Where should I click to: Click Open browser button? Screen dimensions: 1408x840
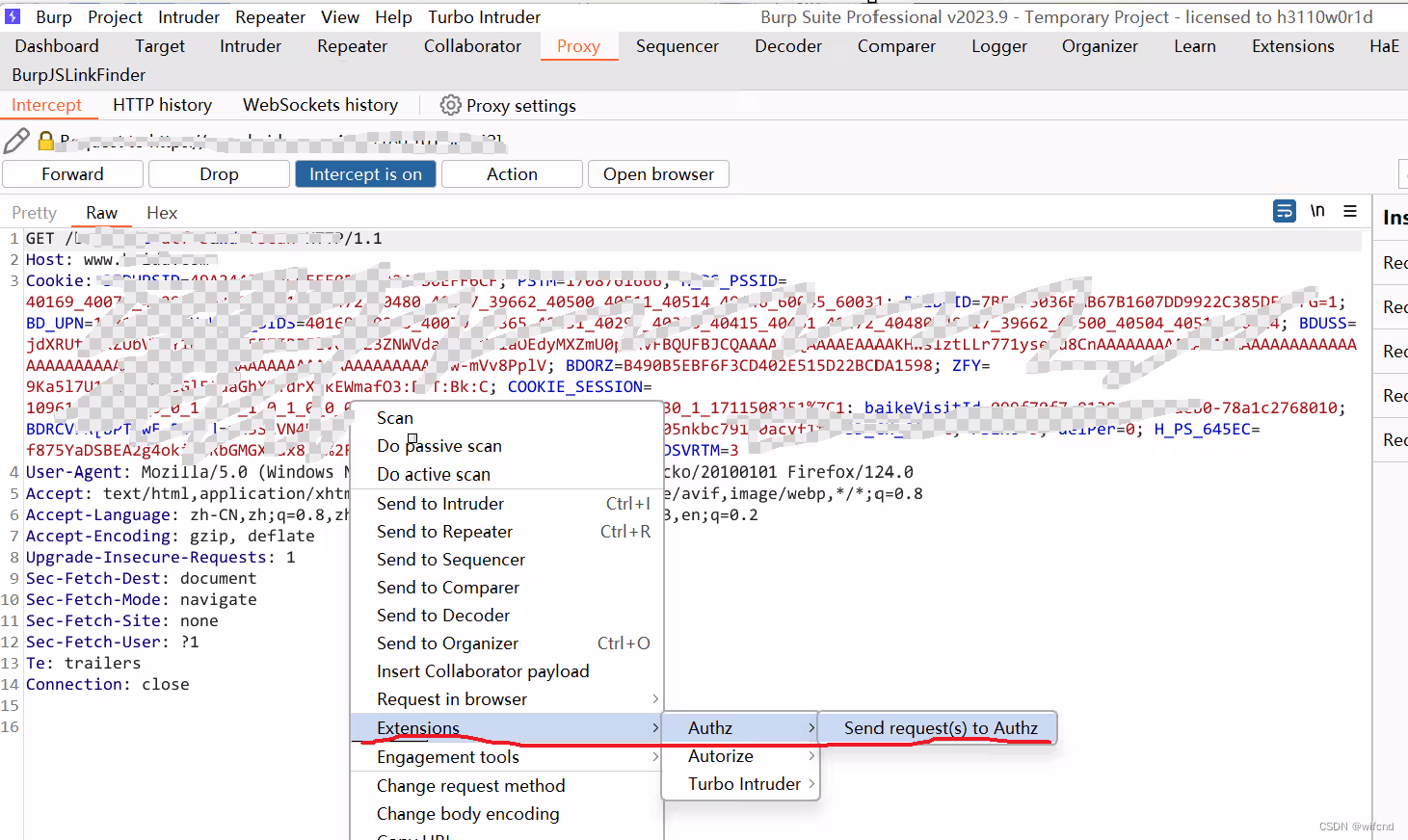tap(658, 174)
